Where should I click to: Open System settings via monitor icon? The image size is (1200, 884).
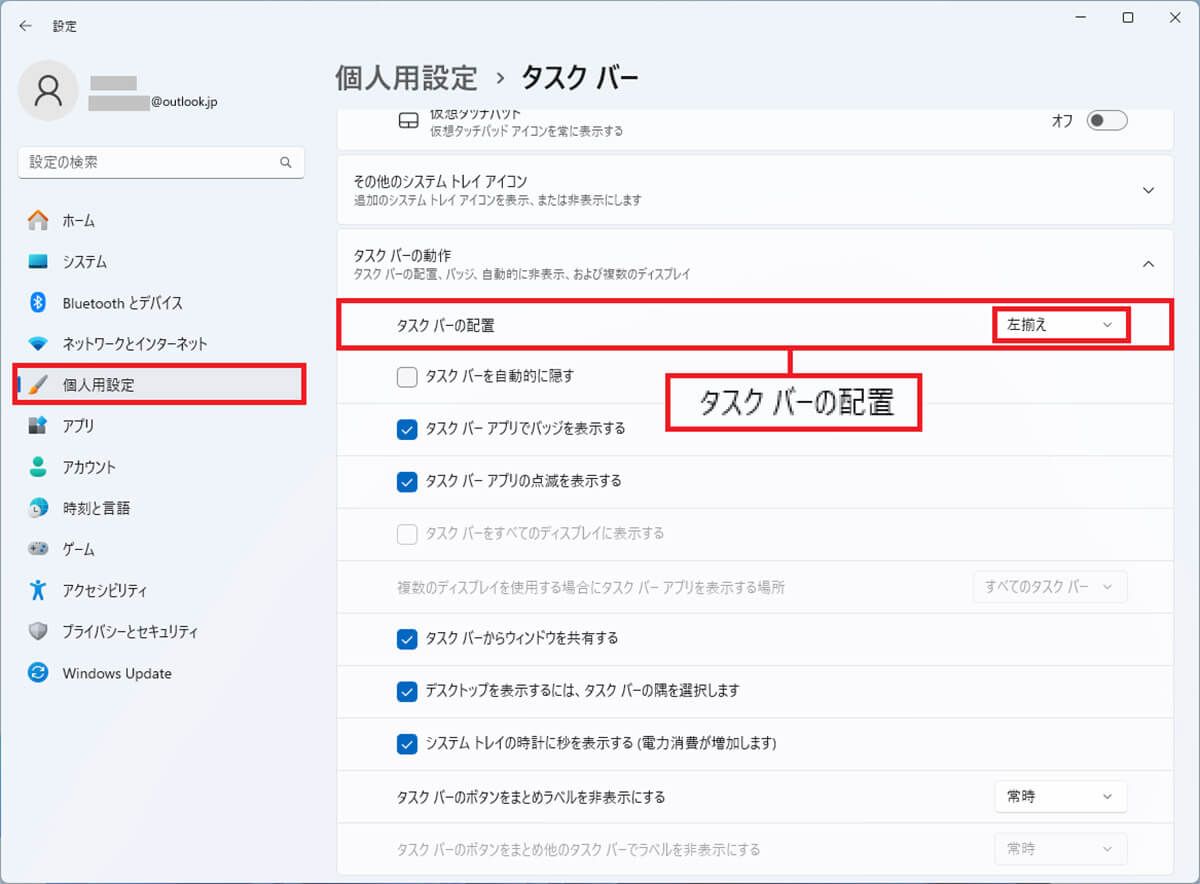(38, 262)
